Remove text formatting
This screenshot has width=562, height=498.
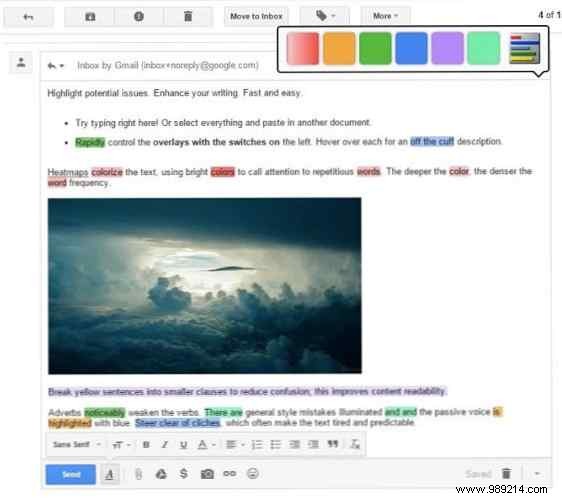[355, 445]
